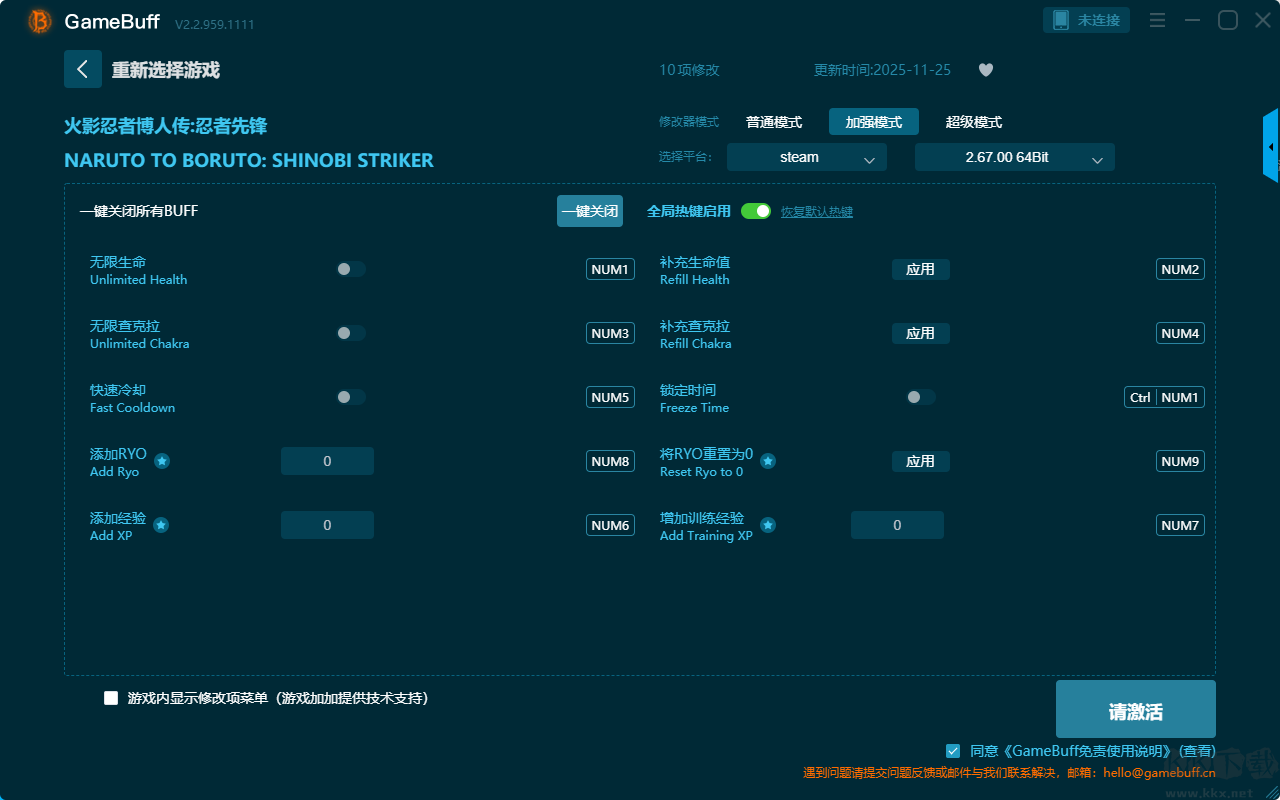
Task: Expand the blue side panel arrow
Action: [1270, 147]
